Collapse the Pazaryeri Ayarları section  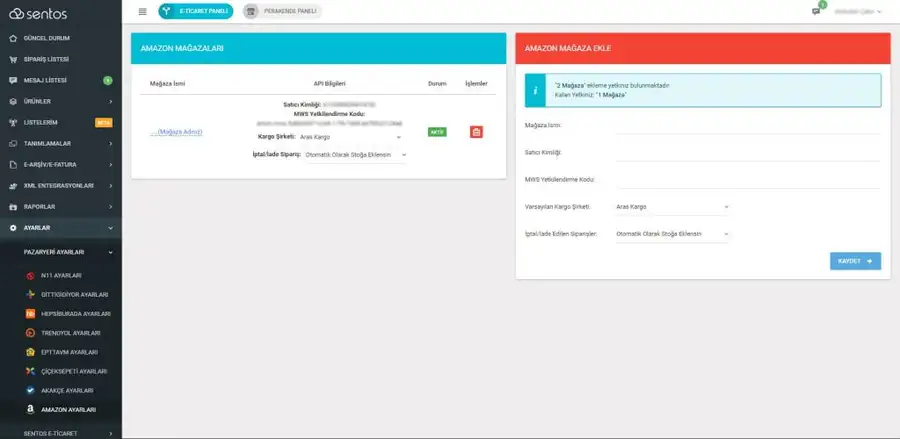coord(61,252)
